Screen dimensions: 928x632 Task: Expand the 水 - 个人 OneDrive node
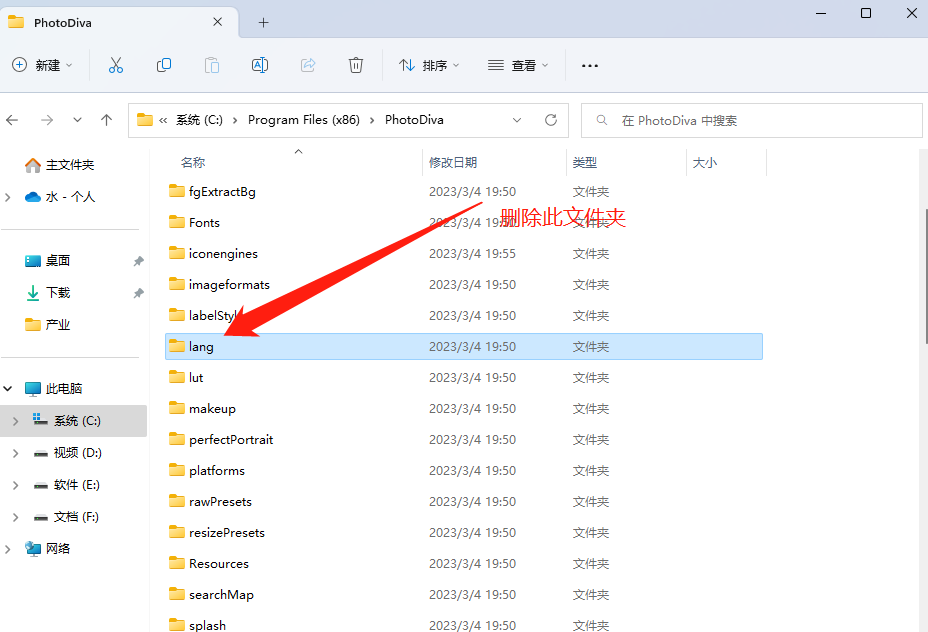8,197
